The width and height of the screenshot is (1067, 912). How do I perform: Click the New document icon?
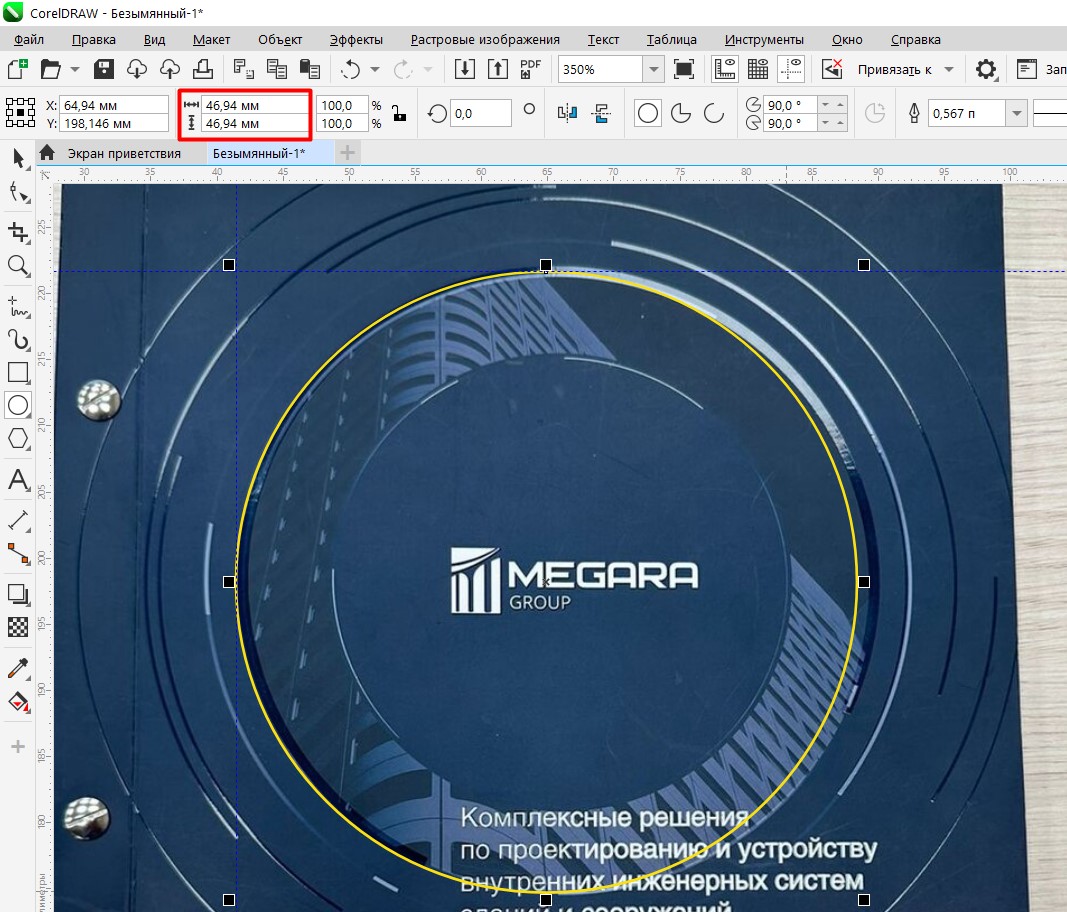tap(18, 69)
